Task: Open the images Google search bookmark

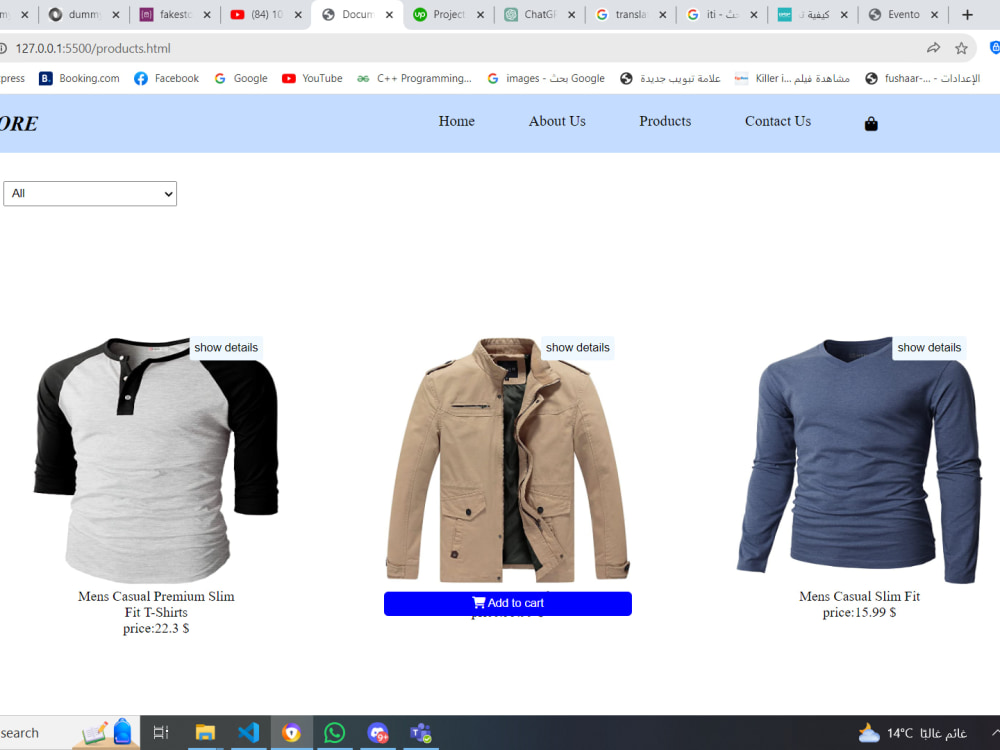Action: (546, 78)
